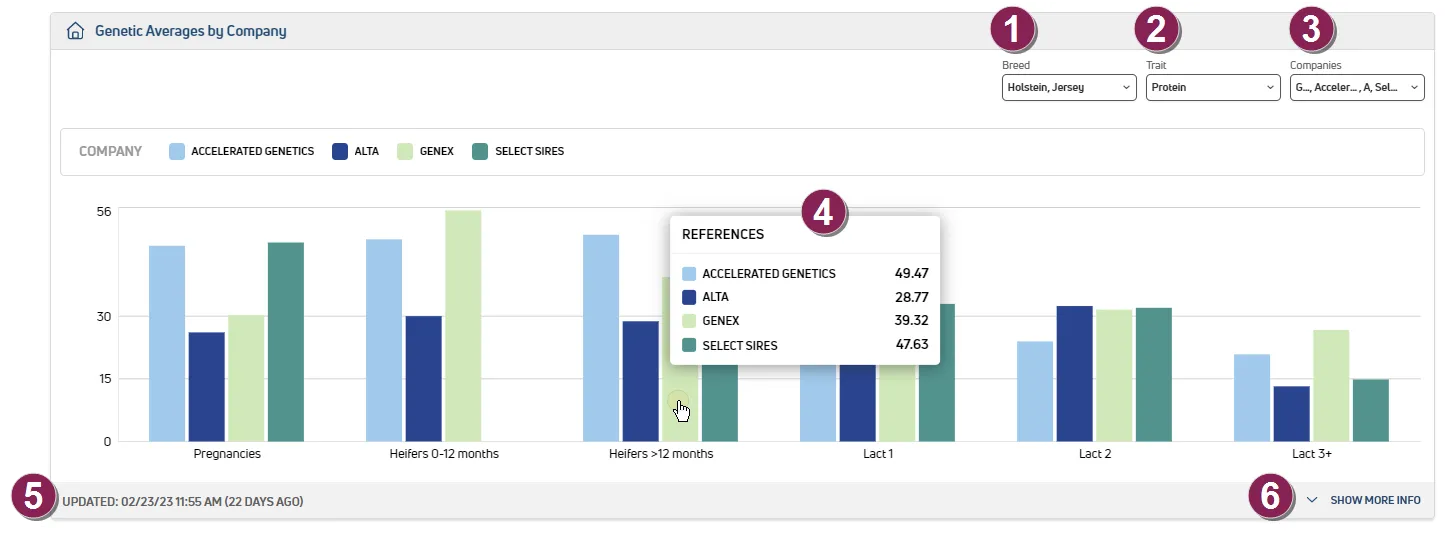Click the Genex bar in Lact 3+
This screenshot has width=1456, height=541.
tap(1331, 385)
